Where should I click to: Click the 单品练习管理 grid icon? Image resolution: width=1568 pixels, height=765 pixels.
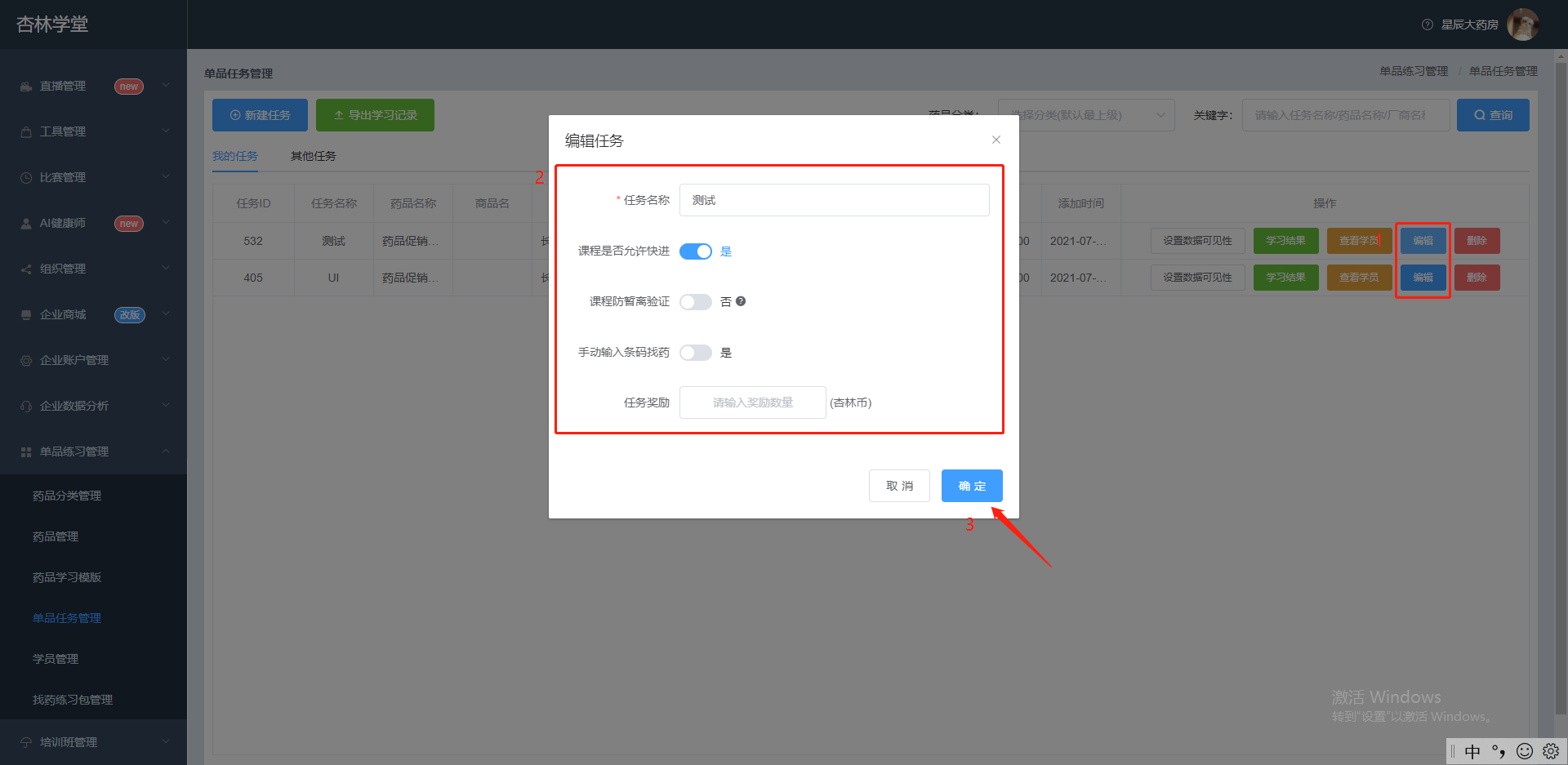coord(26,452)
